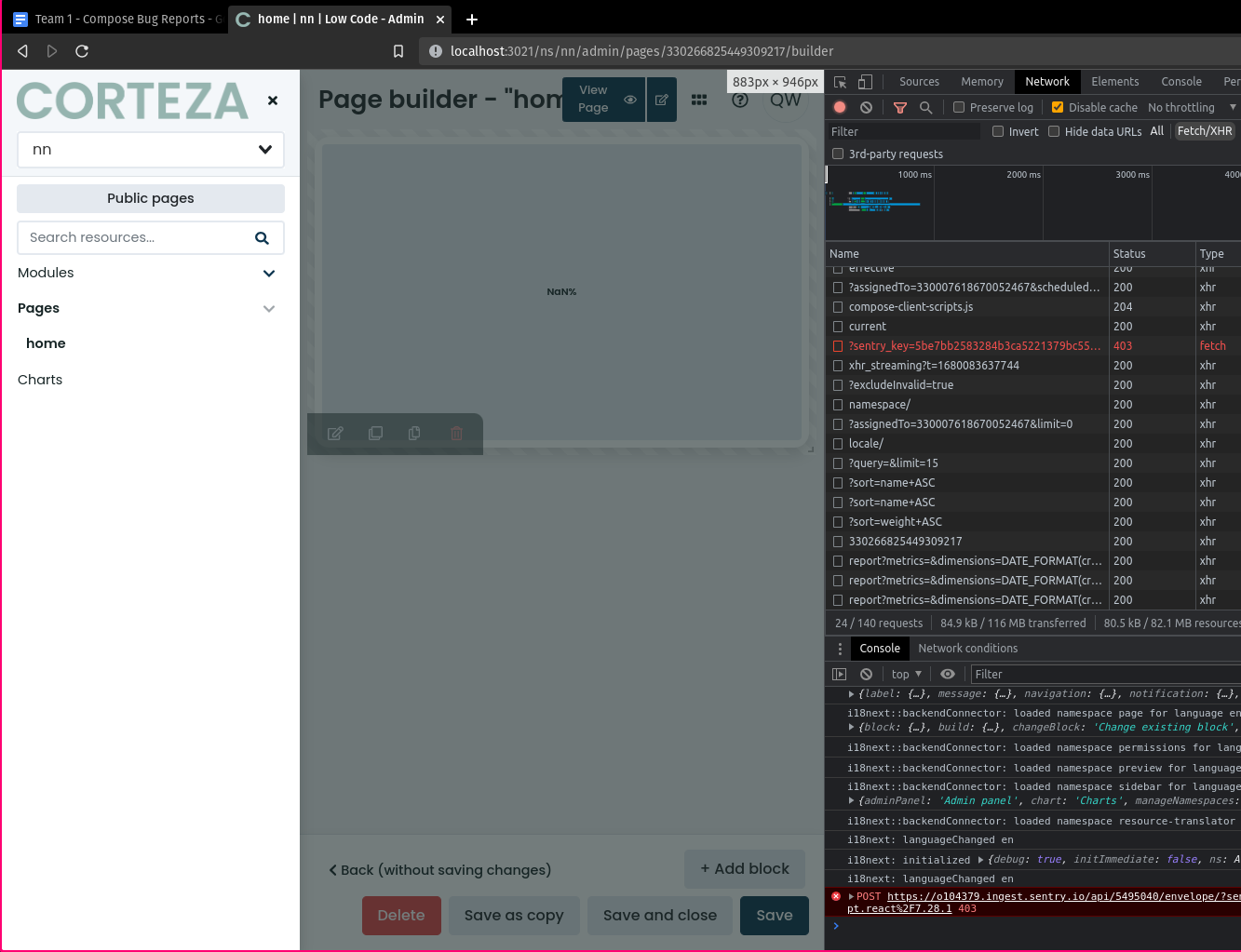Open the applications grid icon in page builder toolbar
The image size is (1241, 952).
pyautogui.click(x=699, y=100)
